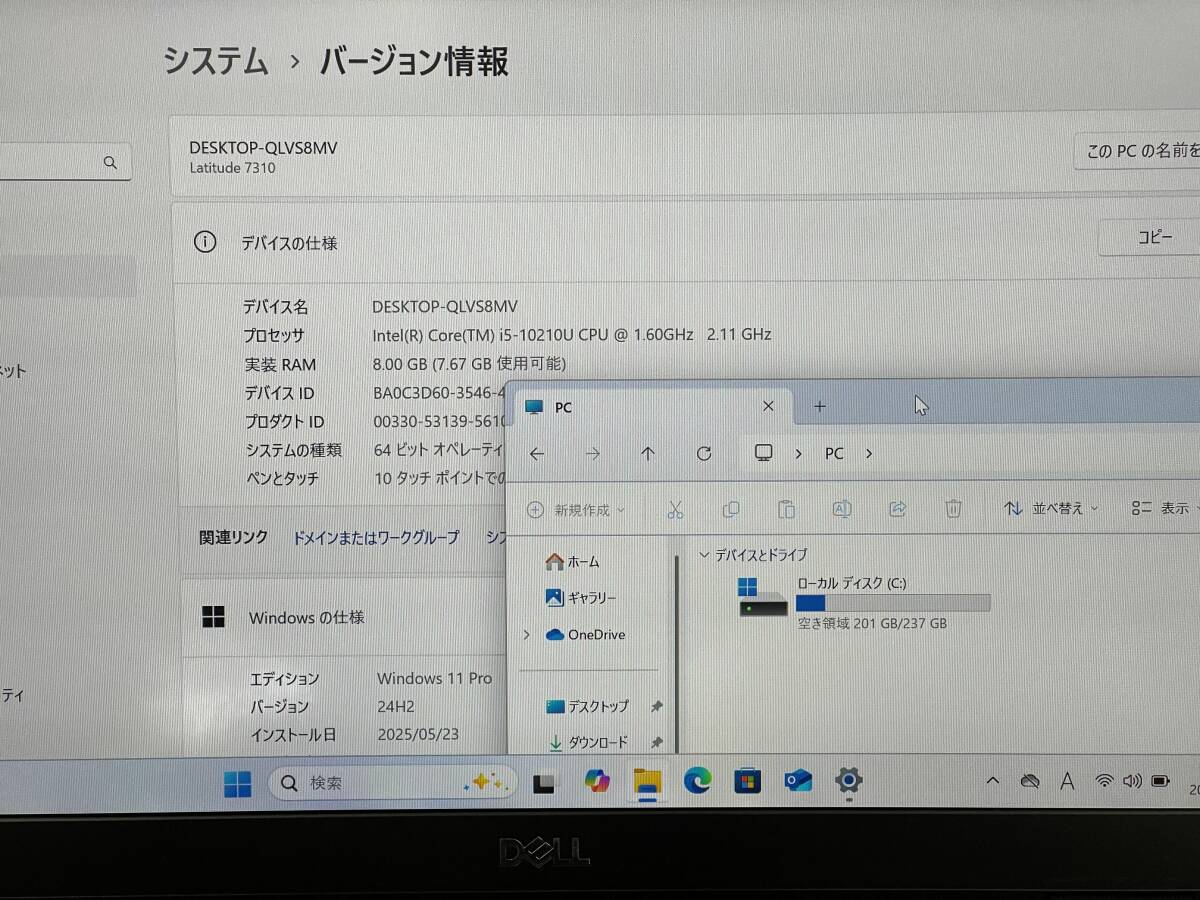Click the '関連リンク' label
1200x900 pixels.
pyautogui.click(x=233, y=537)
